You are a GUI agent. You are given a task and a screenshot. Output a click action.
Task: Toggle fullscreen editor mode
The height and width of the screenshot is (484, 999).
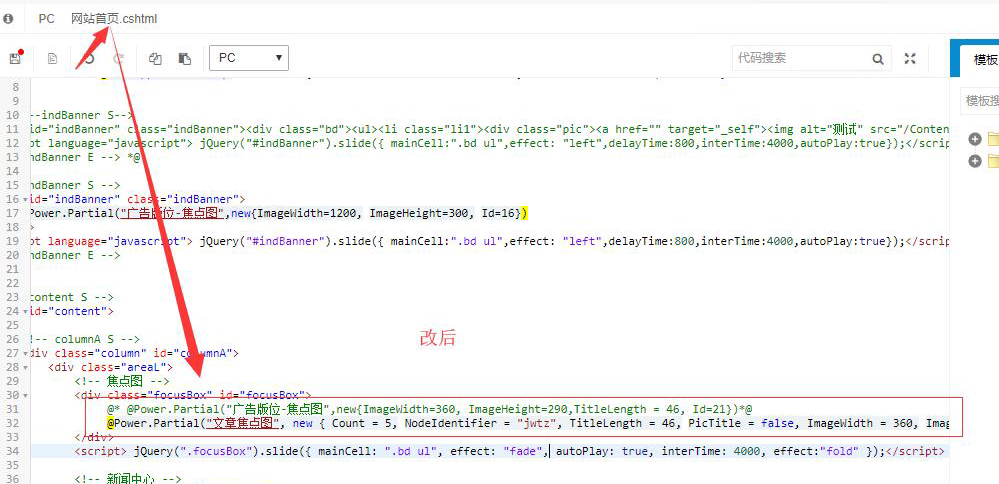click(910, 59)
